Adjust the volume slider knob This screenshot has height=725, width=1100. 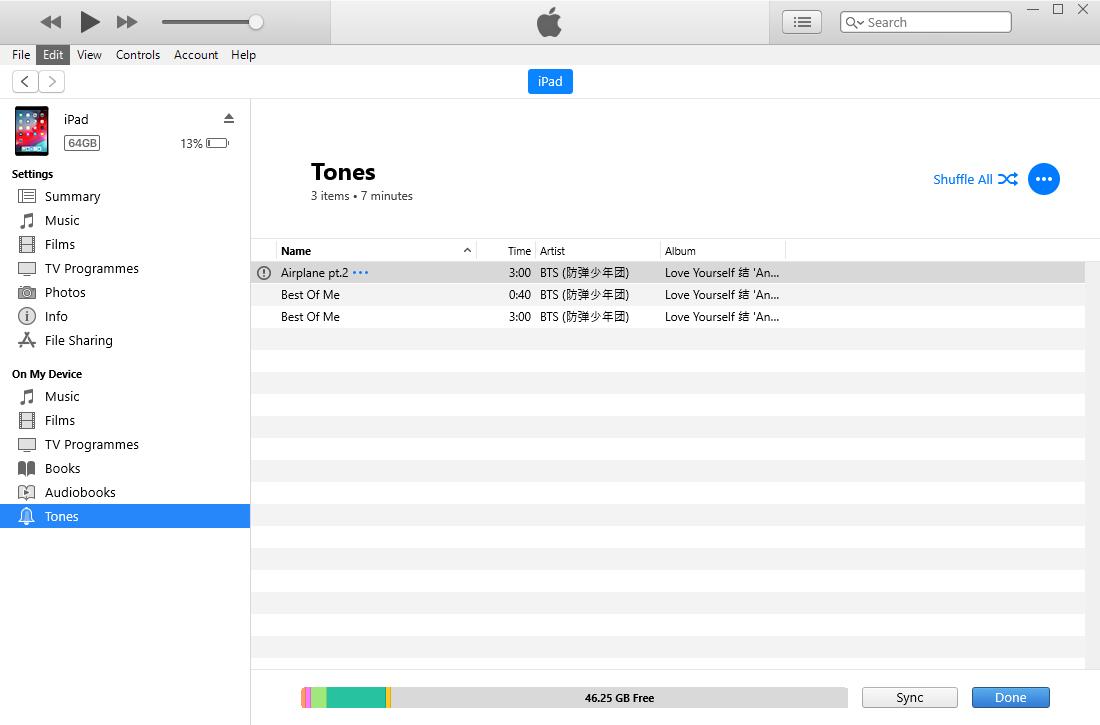click(256, 22)
